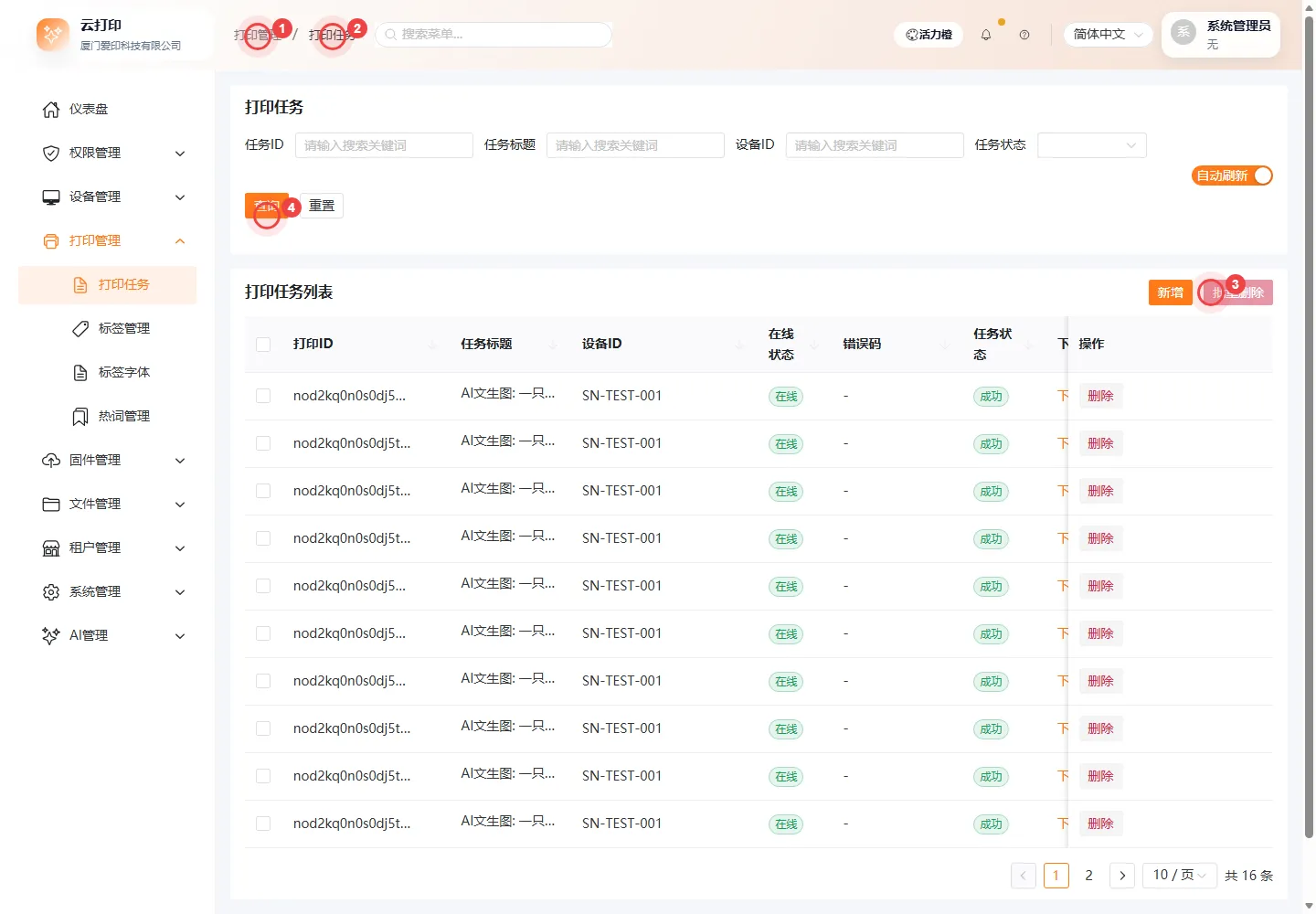Click the system administrator avatar icon
This screenshot has height=914, width=1316.
1183,32
